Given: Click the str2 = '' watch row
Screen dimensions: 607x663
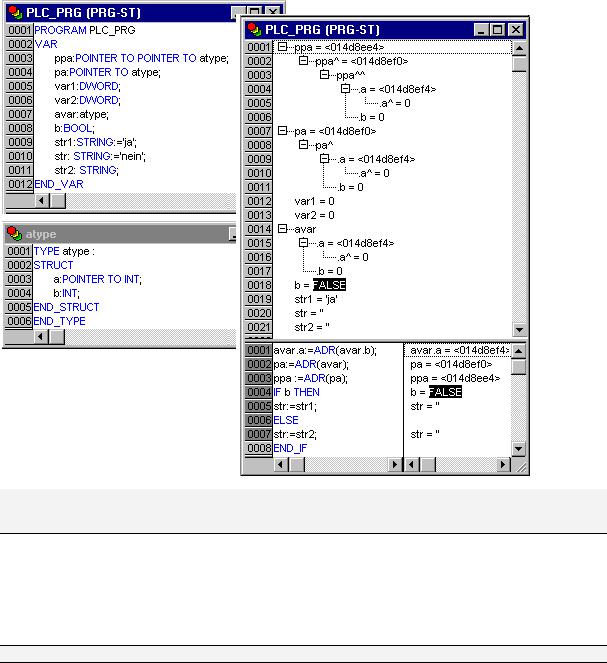Looking at the screenshot, I should [312, 327].
